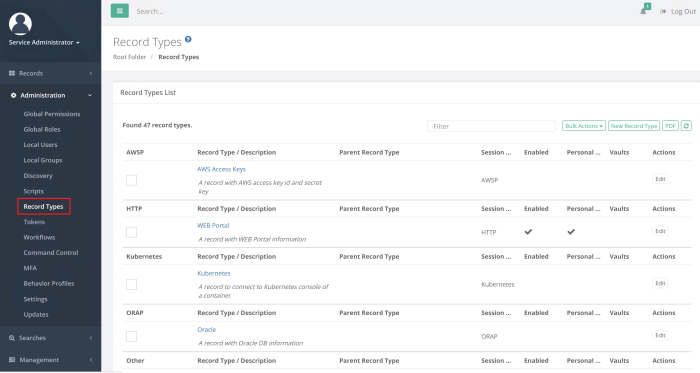The width and height of the screenshot is (700, 373).
Task: Expand the Searches sidebar menu
Action: pos(50,338)
